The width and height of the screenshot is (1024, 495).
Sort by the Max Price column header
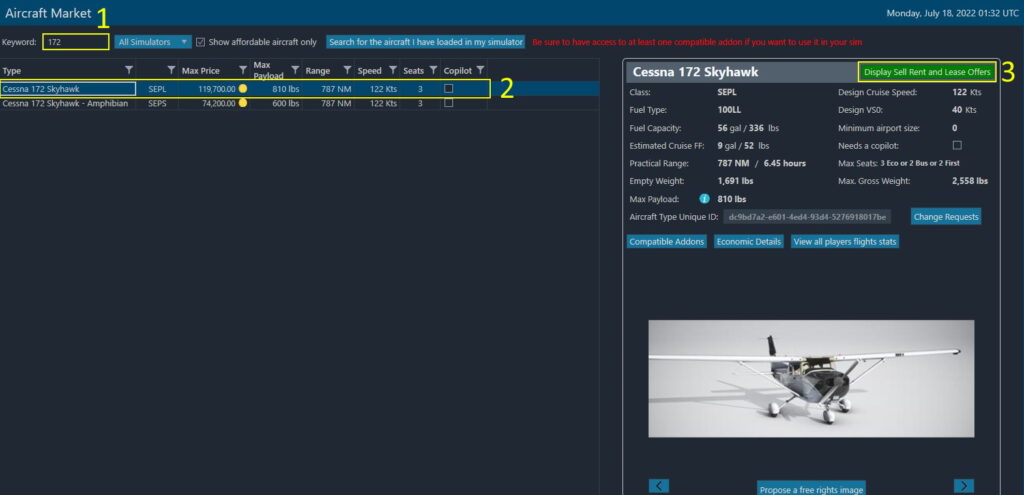point(200,71)
